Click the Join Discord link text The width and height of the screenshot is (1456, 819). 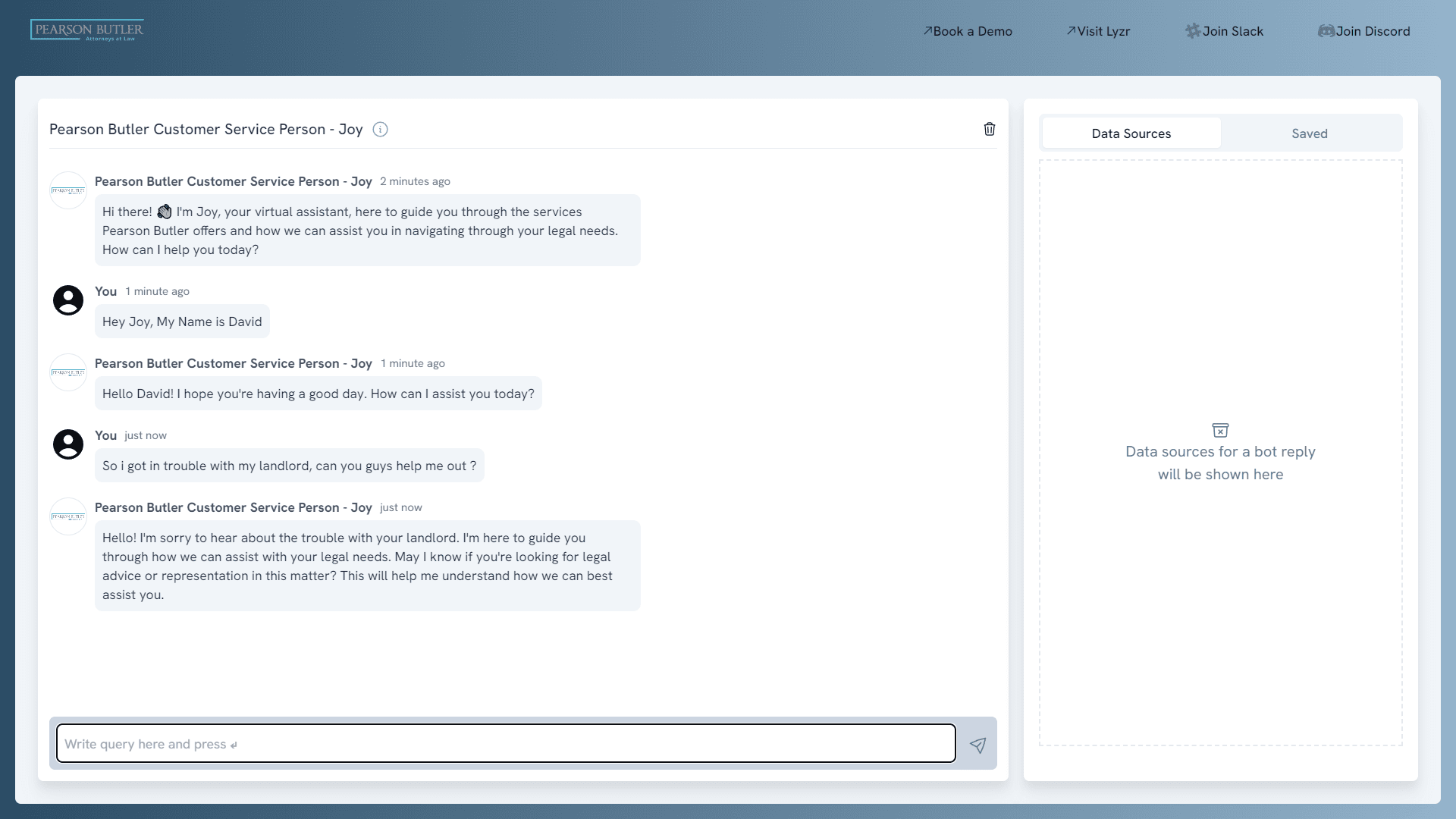[1373, 31]
